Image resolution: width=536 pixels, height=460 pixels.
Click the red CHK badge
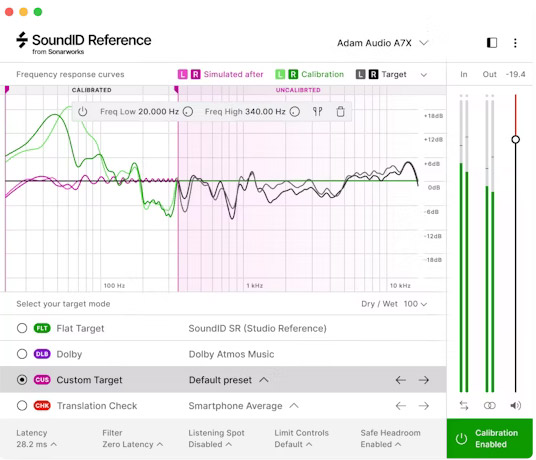[42, 406]
